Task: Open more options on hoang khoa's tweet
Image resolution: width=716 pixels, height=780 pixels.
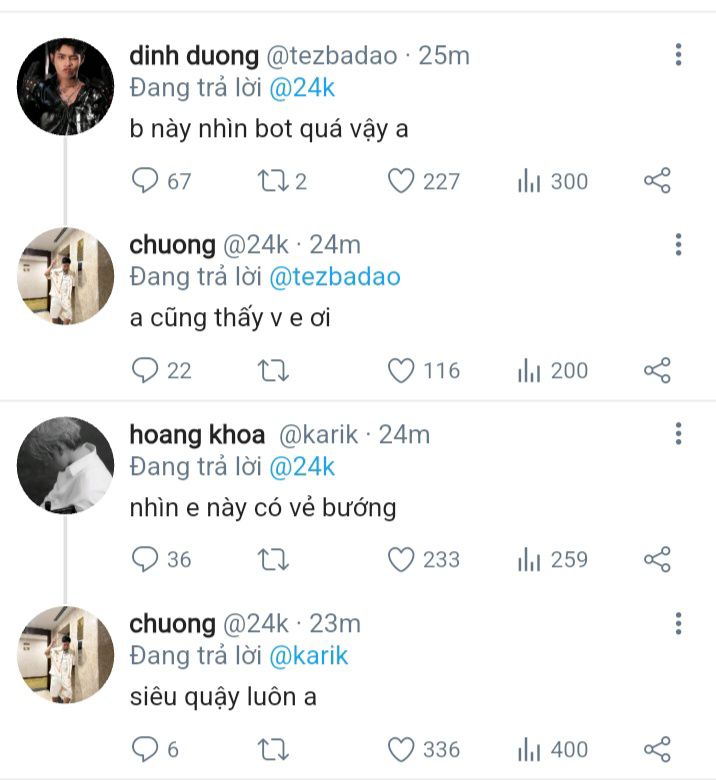Action: (678, 434)
